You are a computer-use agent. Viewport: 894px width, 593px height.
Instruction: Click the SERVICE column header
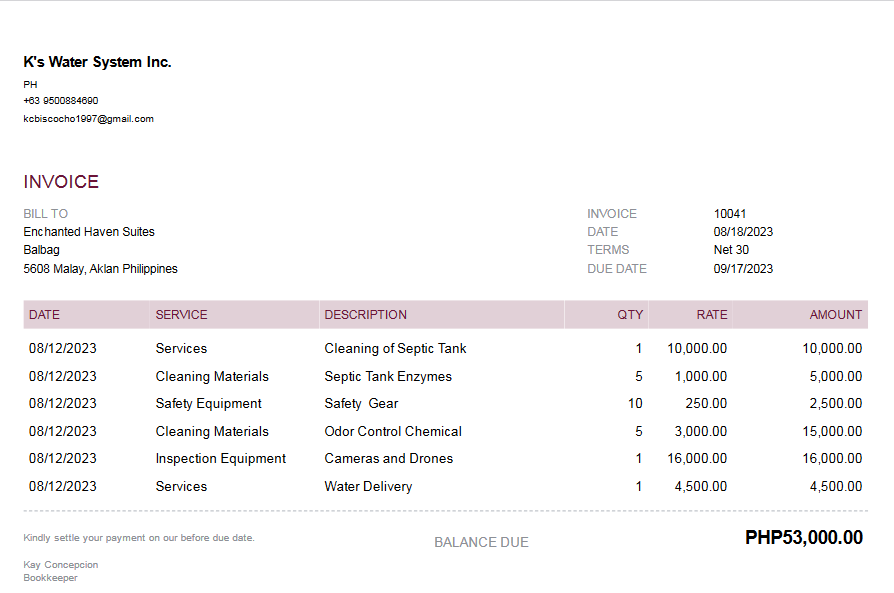182,315
